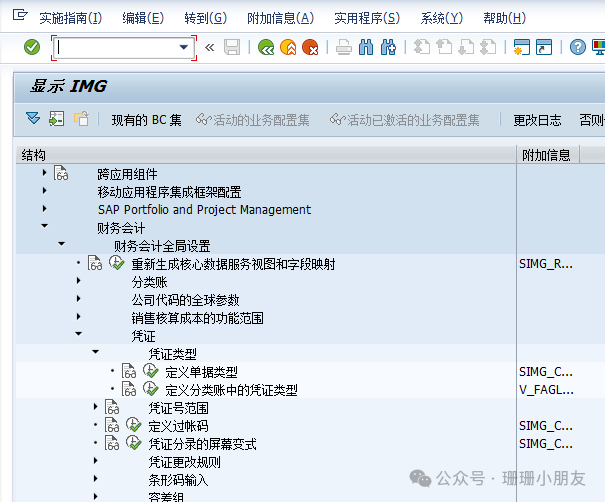
Task: Expand the 凭证更改规则 node
Action: pyautogui.click(x=95, y=462)
